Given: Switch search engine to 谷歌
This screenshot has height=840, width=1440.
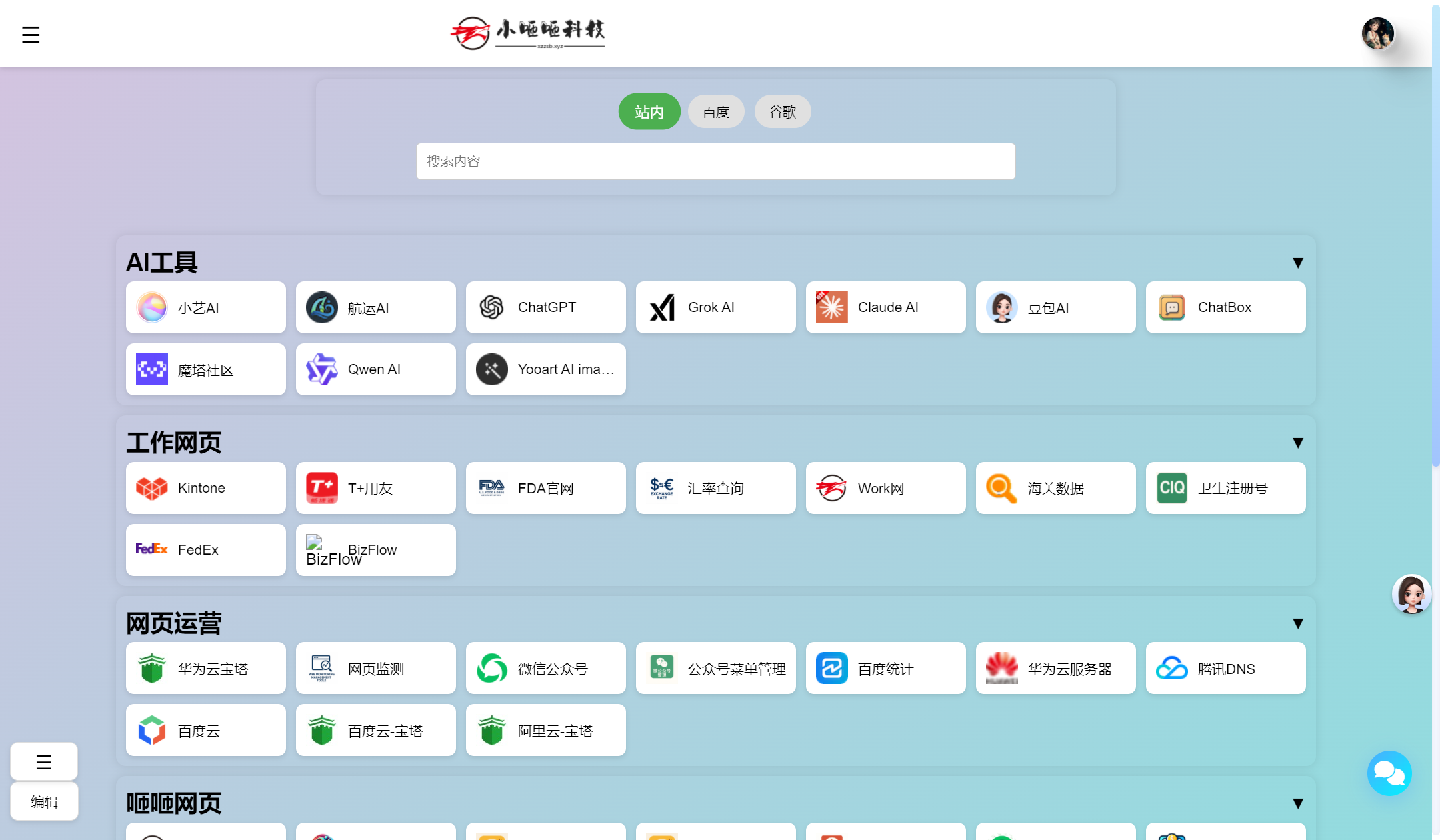Looking at the screenshot, I should pos(783,112).
